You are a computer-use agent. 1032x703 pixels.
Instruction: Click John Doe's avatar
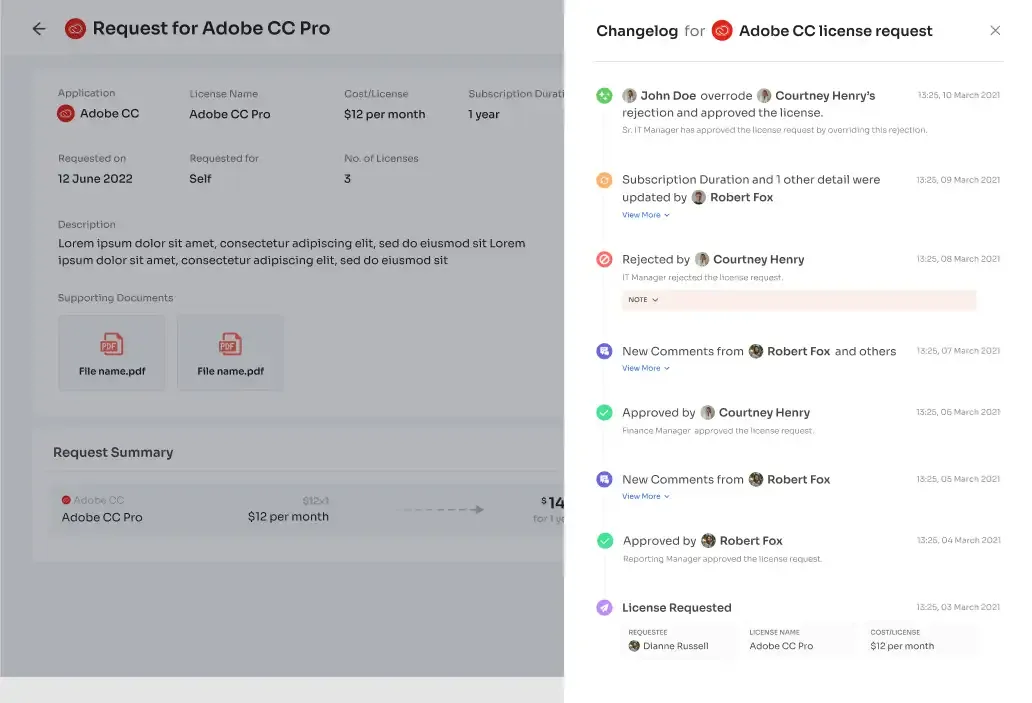pyautogui.click(x=629, y=95)
